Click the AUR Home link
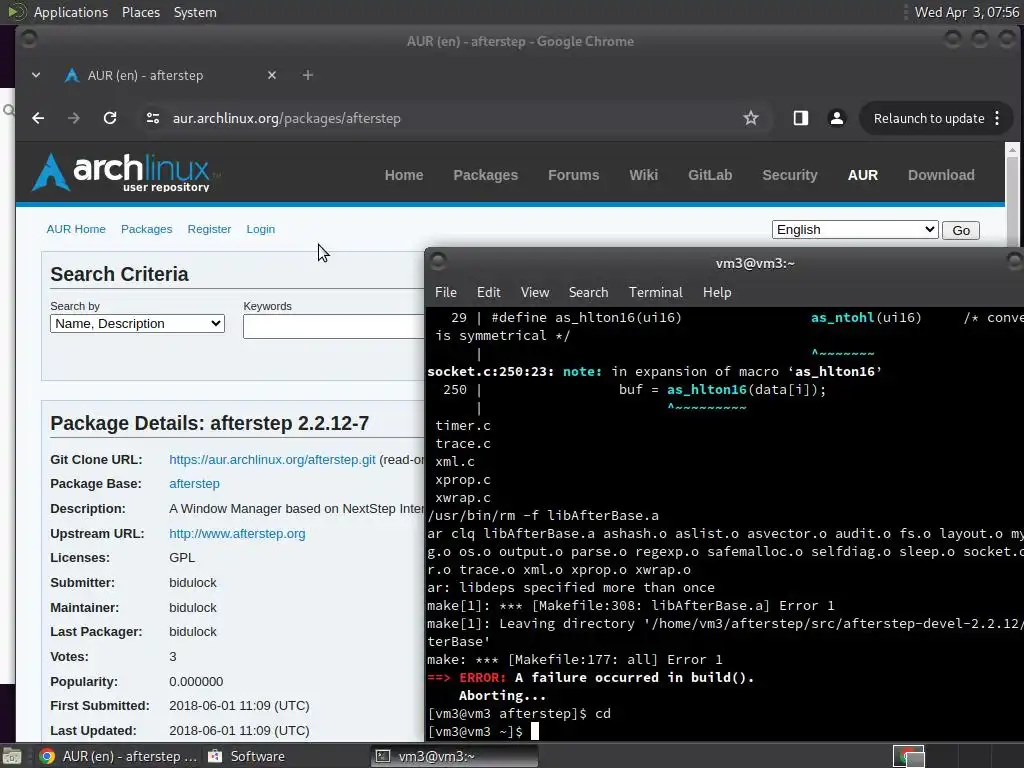Viewport: 1024px width, 768px height. pos(76,229)
